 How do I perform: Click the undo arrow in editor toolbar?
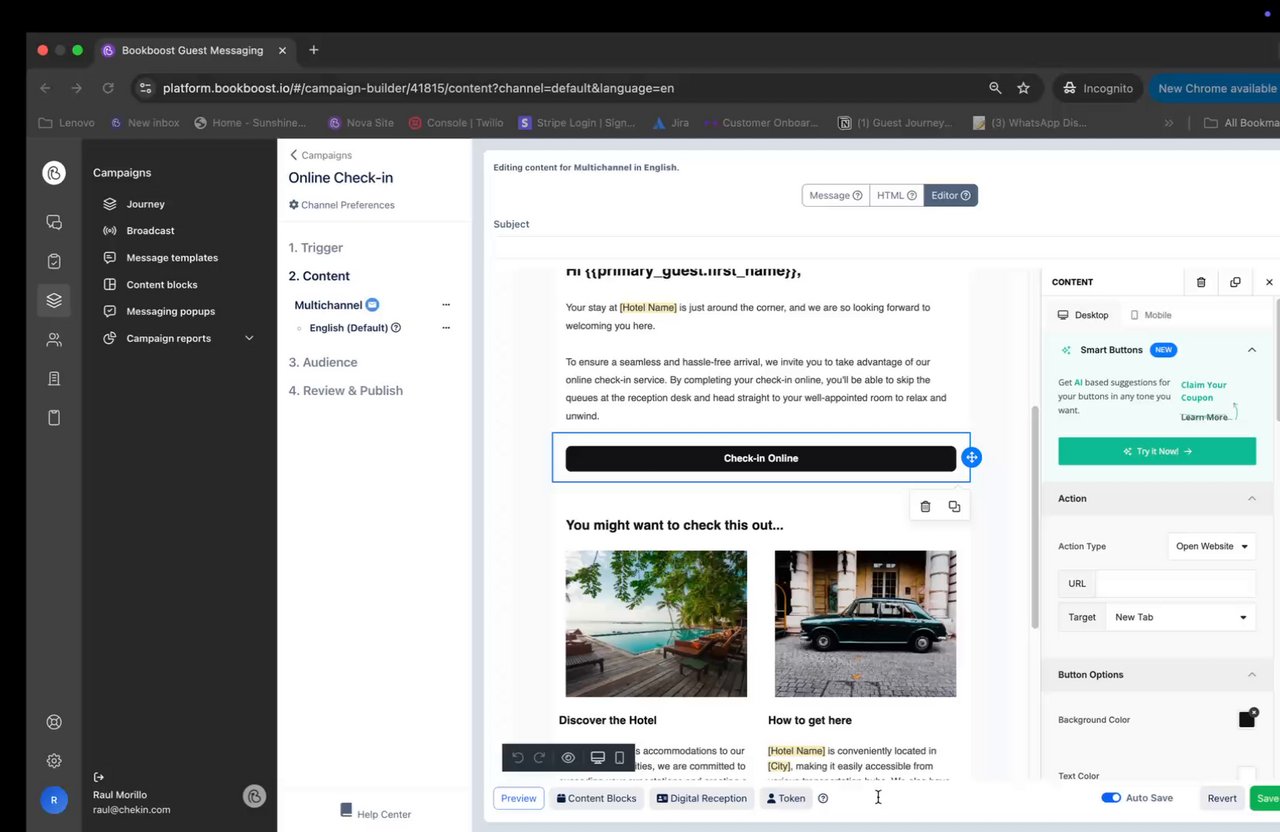click(x=518, y=758)
